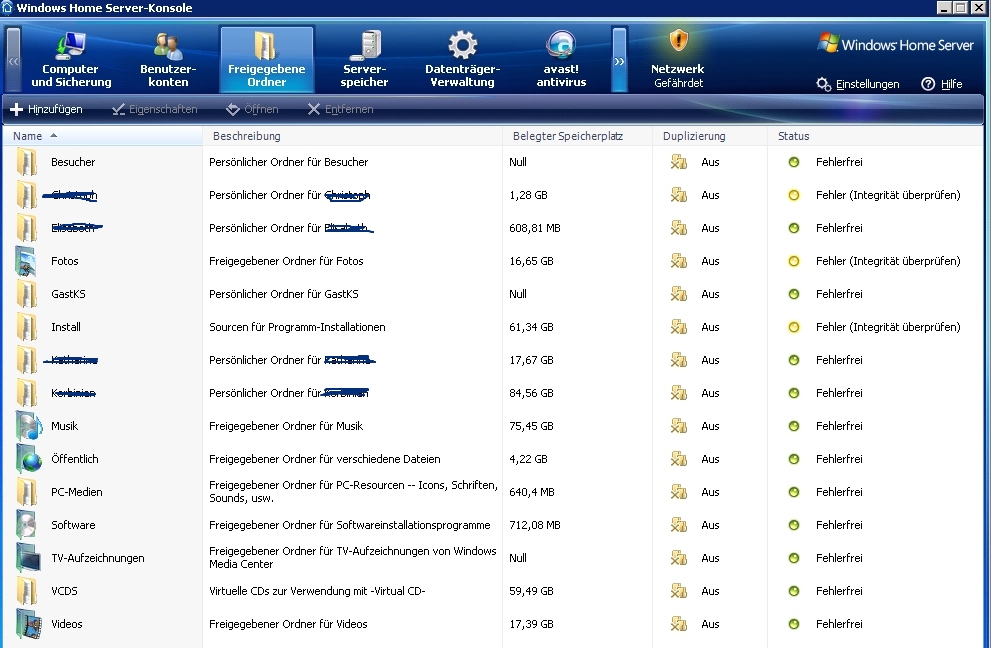Select the Besucher name text

tap(73, 162)
